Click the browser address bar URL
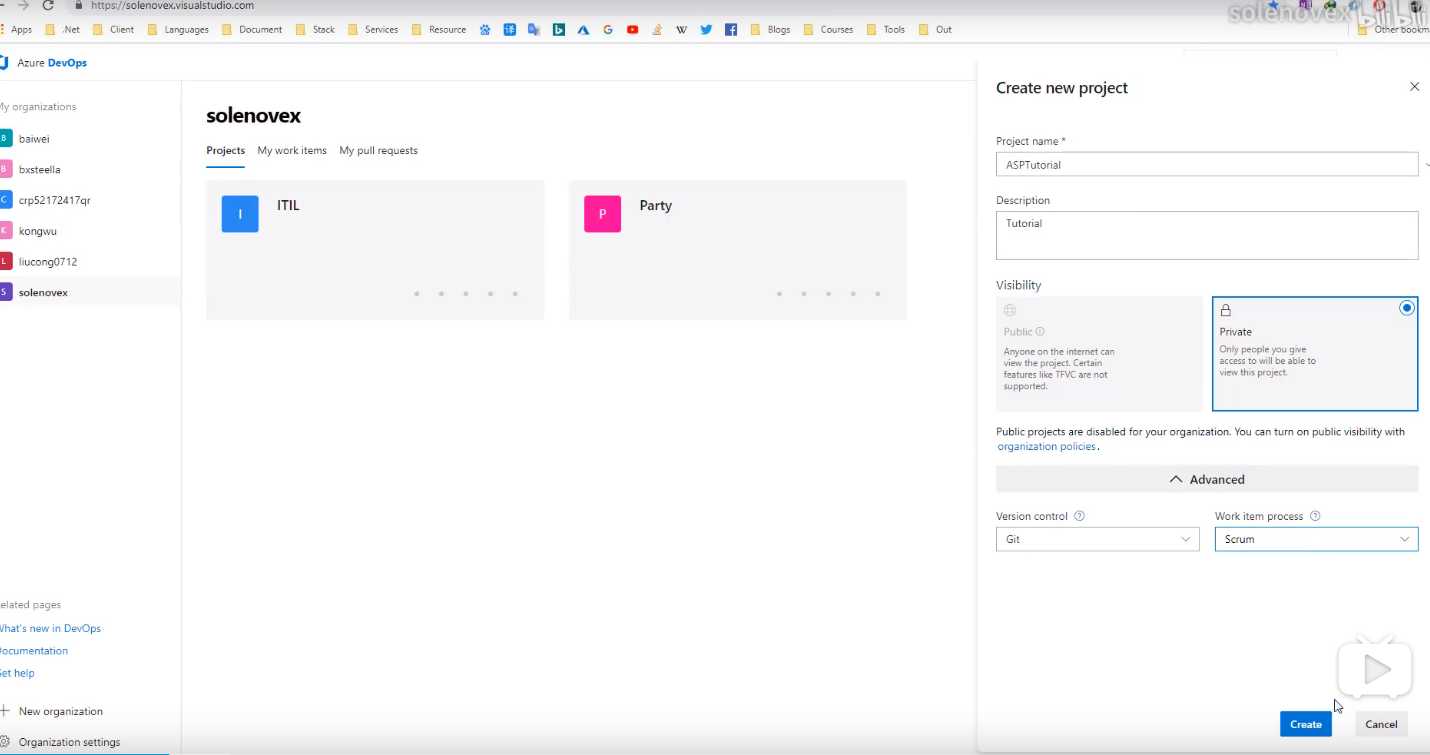Viewport: 1430px width, 755px height. pyautogui.click(x=172, y=5)
